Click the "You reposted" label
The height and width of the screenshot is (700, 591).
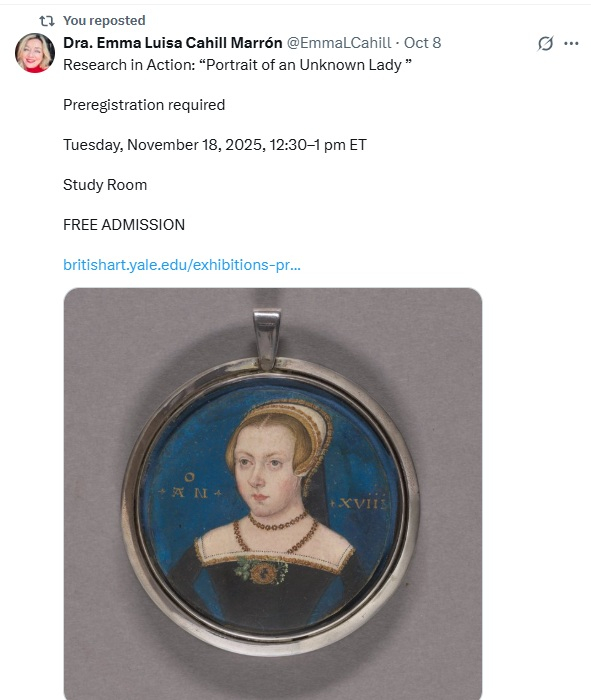tap(104, 21)
